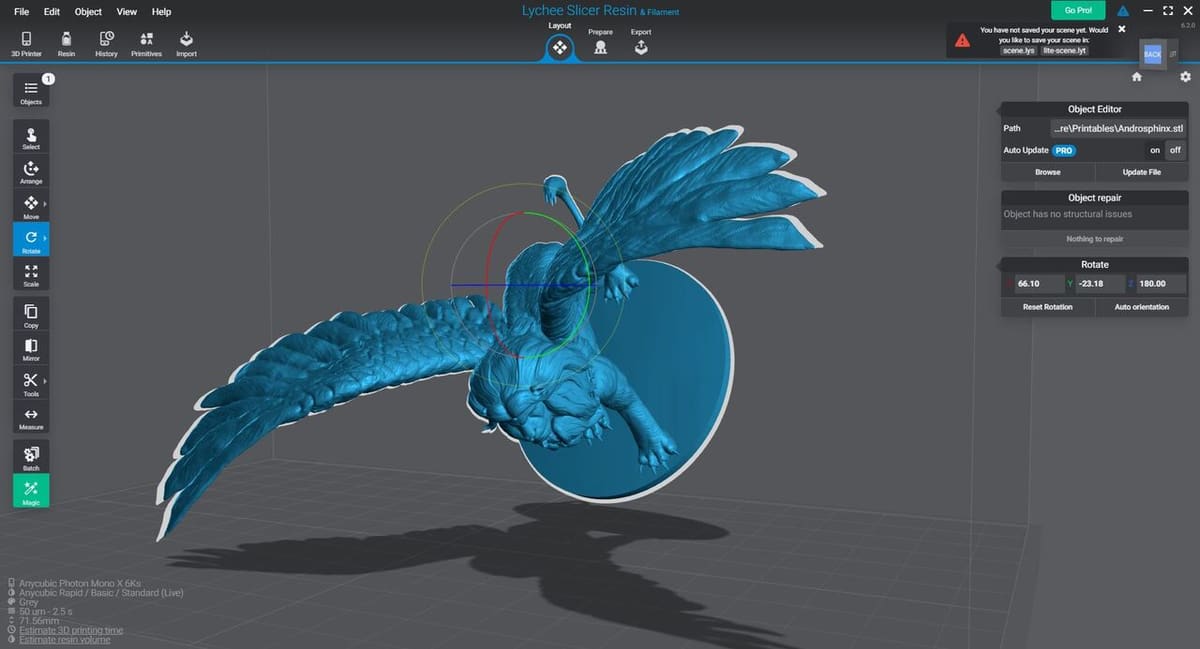Open the Tools scissors menu
This screenshot has height=649, width=1200.
(x=31, y=384)
